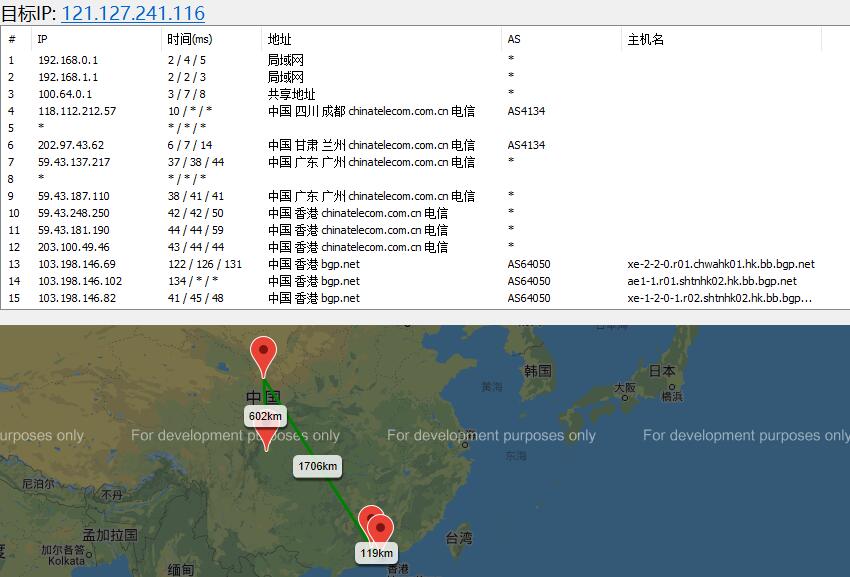Select IP 100.64.0.1 in hop 3
Image resolution: width=850 pixels, height=577 pixels.
pyautogui.click(x=65, y=94)
